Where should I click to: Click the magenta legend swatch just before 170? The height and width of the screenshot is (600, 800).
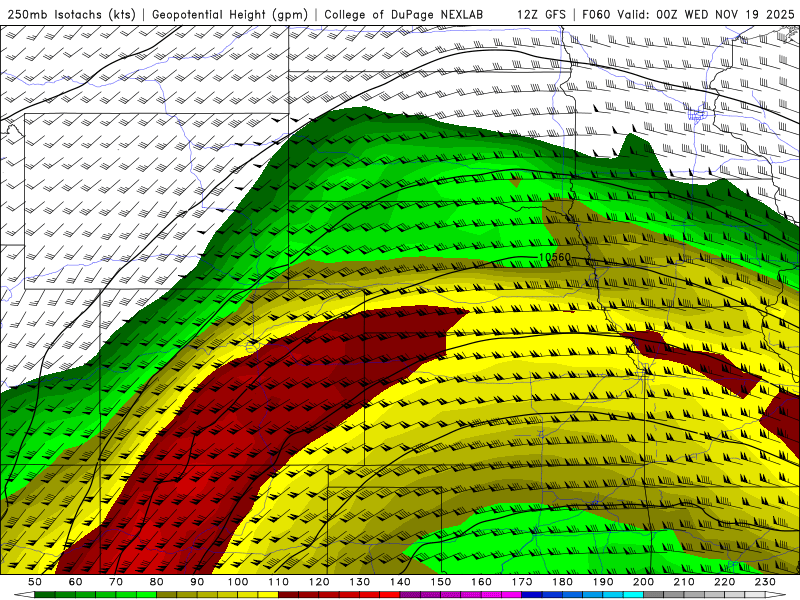(x=512, y=594)
